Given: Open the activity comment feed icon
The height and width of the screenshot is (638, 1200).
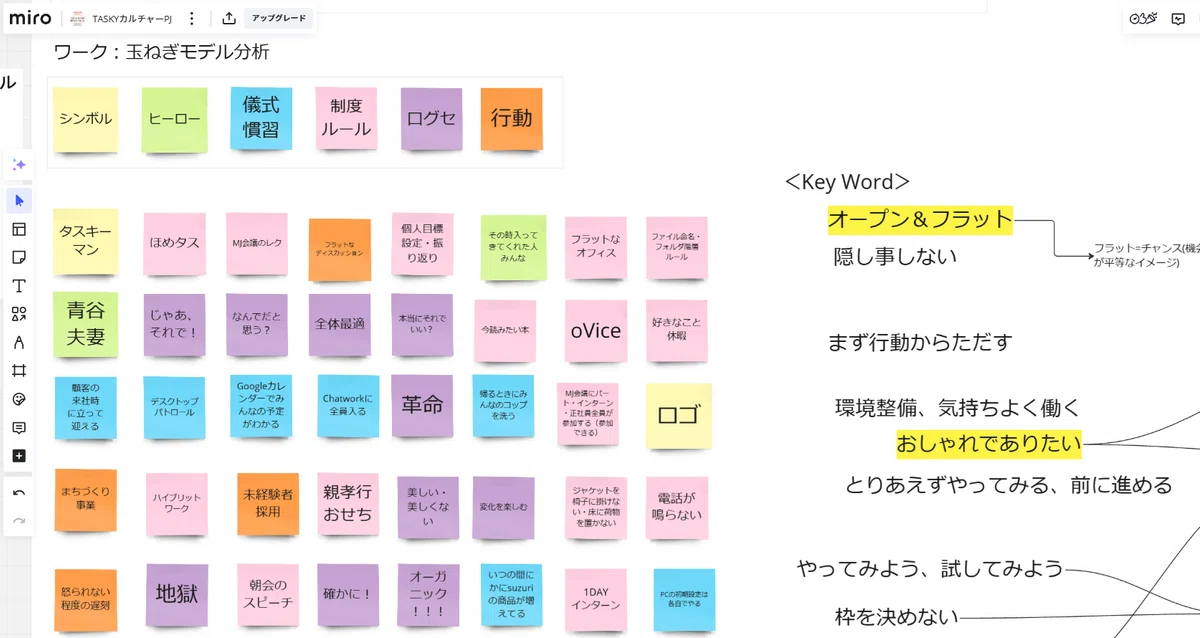Looking at the screenshot, I should (1179, 18).
